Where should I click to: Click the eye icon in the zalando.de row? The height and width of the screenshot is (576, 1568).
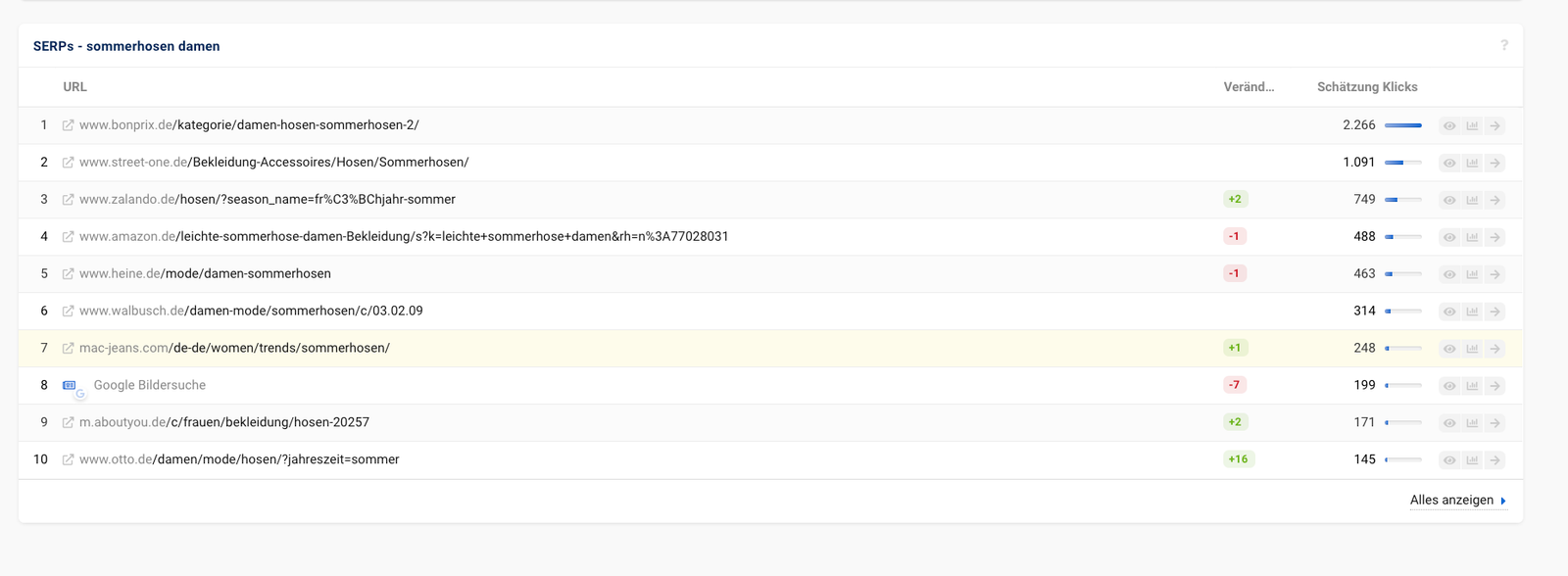point(1449,200)
